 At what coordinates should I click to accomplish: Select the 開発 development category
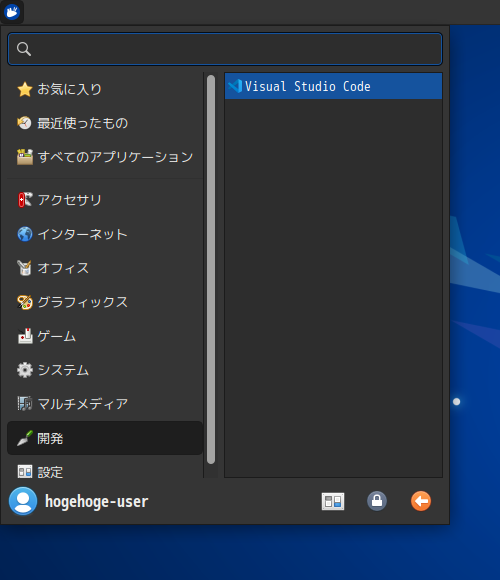click(105, 438)
